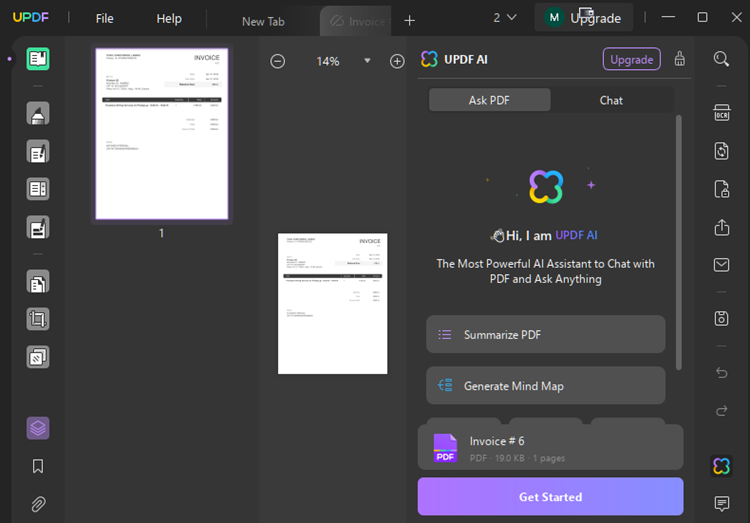Run OCR text recognition
The width and height of the screenshot is (750, 523).
pyautogui.click(x=722, y=113)
